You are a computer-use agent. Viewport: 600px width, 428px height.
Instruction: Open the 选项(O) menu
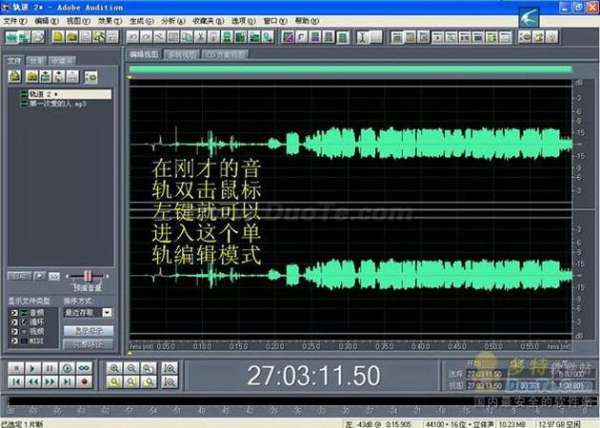(x=244, y=21)
